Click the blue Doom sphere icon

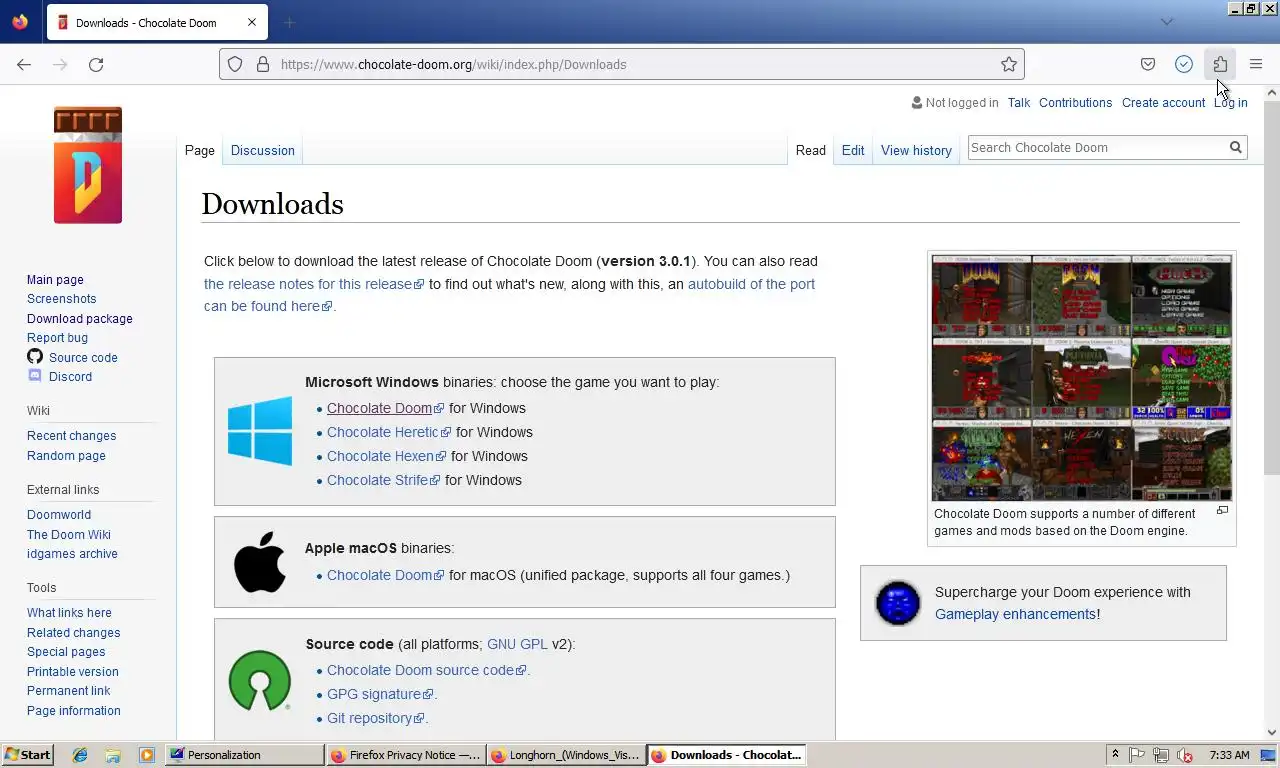pyautogui.click(x=898, y=603)
